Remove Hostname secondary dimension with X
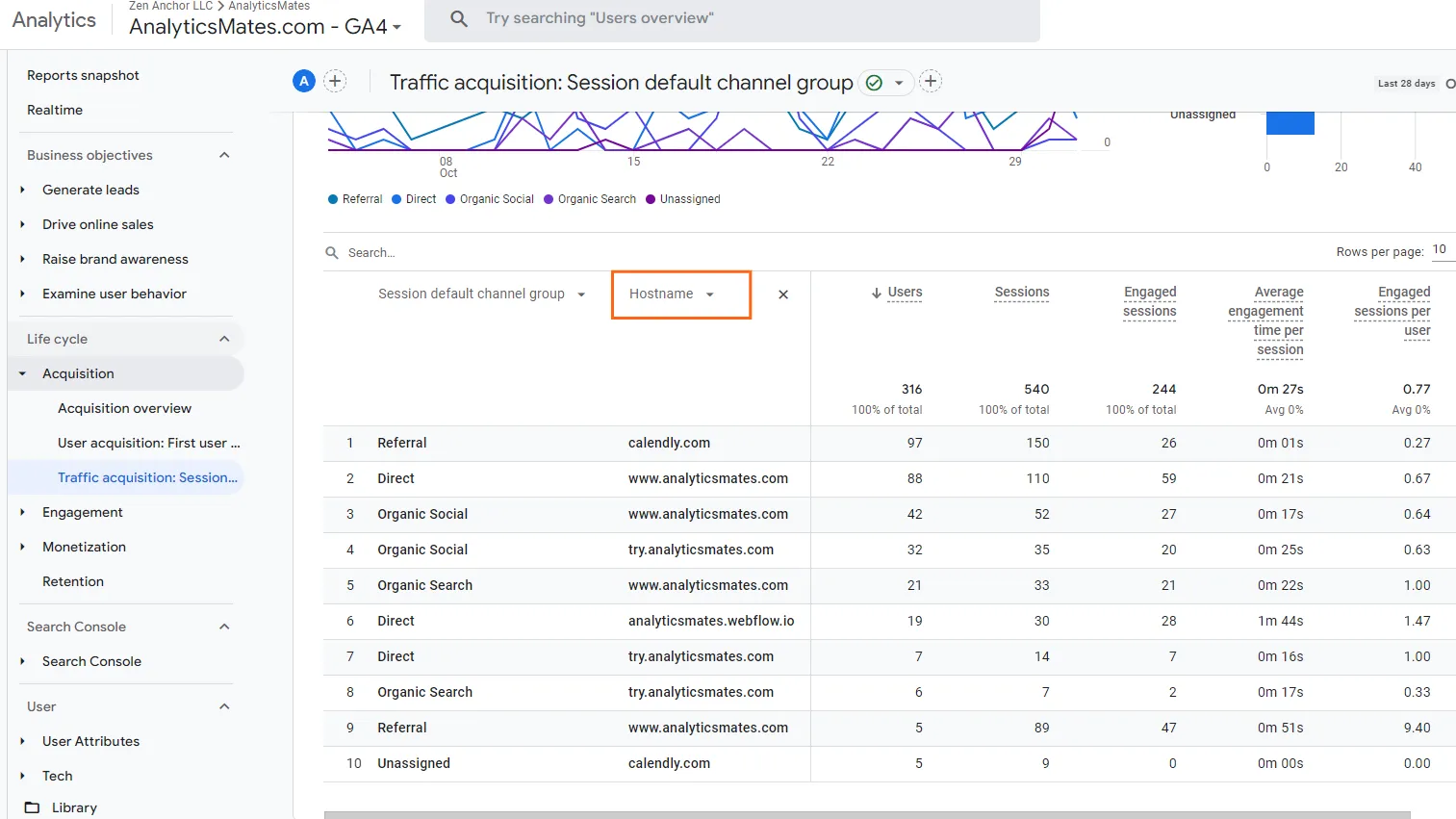This screenshot has width=1456, height=819. [x=783, y=294]
